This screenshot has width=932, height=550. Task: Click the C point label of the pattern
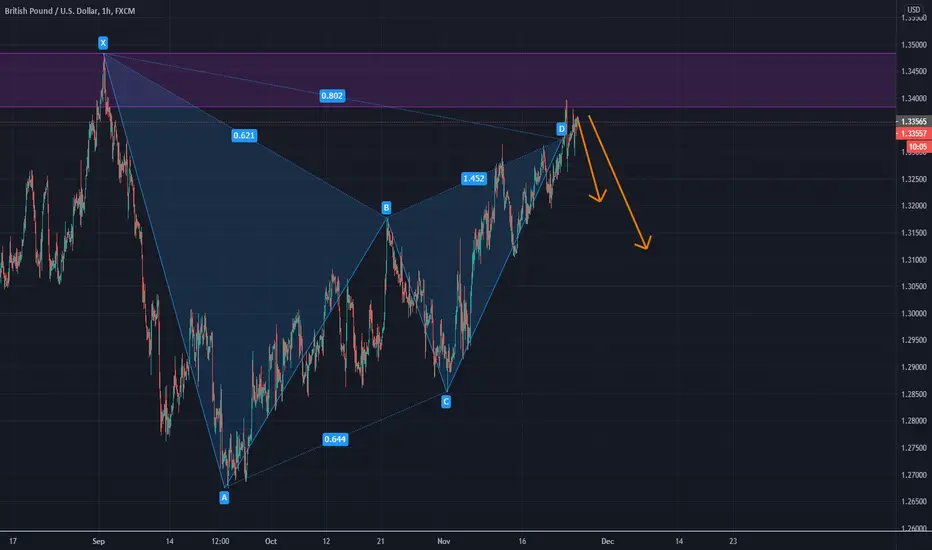coord(446,402)
